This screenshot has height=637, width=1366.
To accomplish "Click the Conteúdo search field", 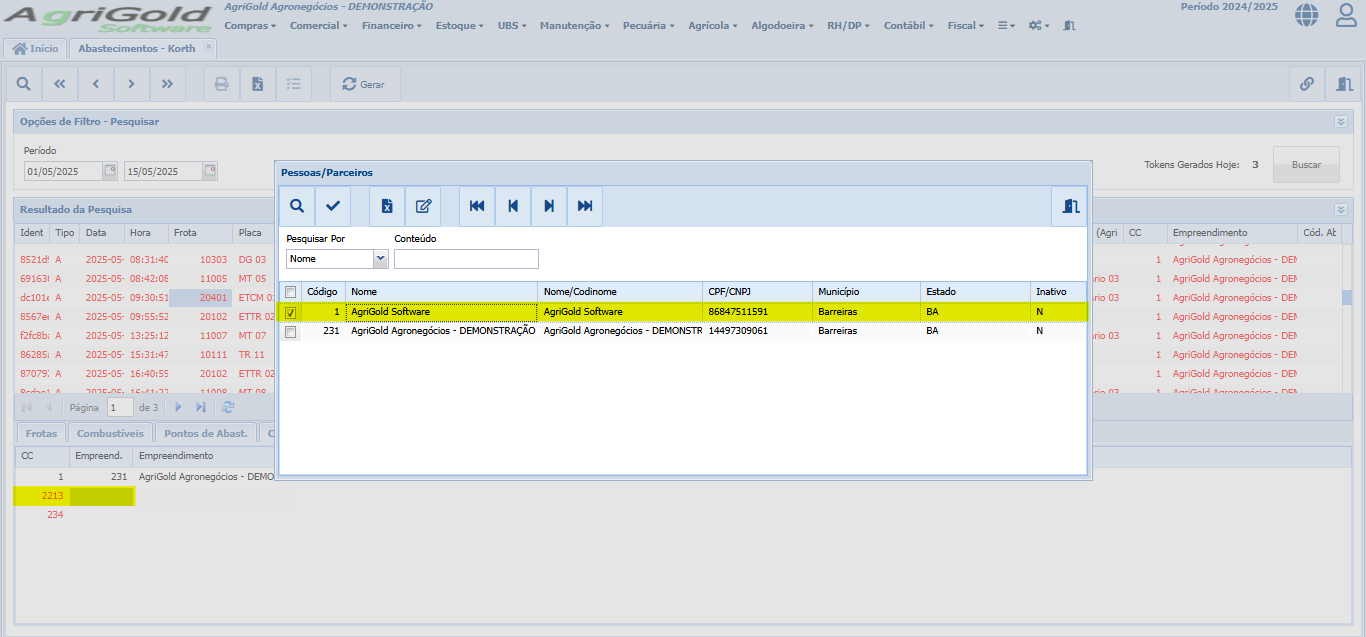I will (466, 259).
